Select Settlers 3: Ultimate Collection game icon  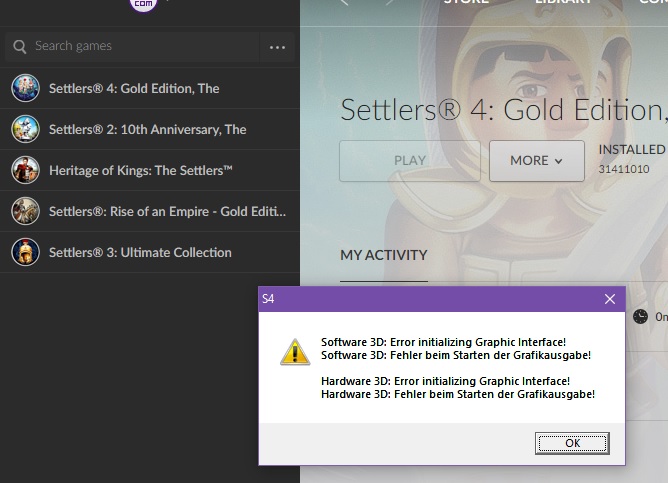[26, 252]
